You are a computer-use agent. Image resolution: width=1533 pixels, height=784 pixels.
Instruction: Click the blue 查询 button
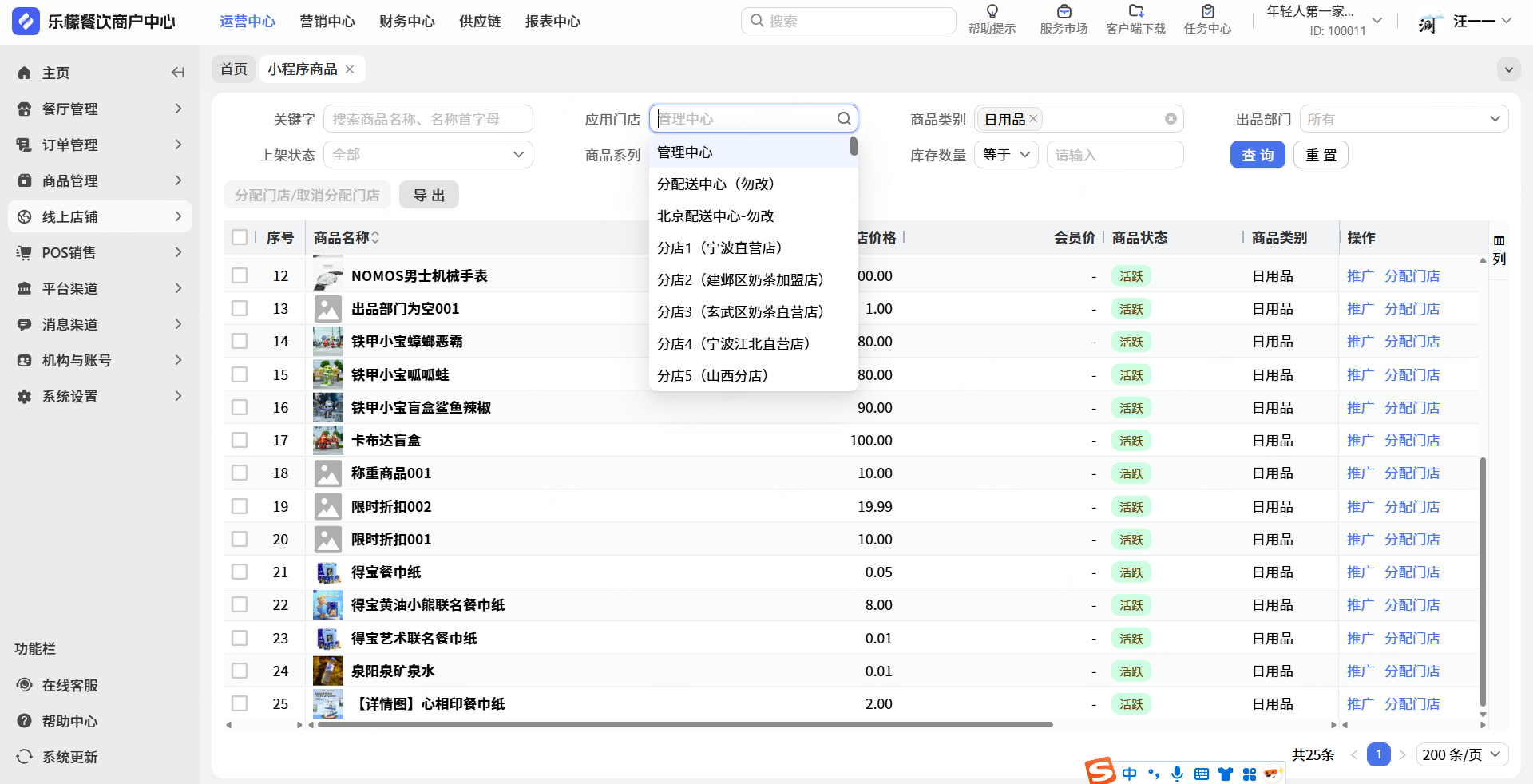point(1257,155)
